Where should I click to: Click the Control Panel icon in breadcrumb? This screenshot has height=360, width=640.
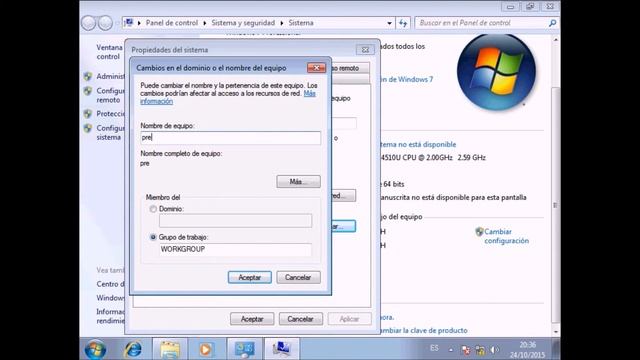129,22
